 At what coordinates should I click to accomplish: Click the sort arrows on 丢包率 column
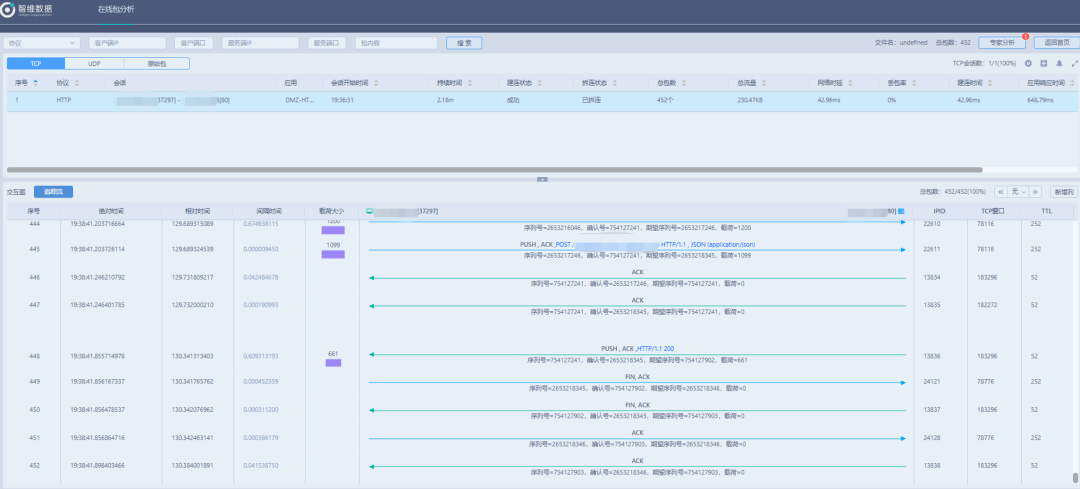click(x=913, y=83)
